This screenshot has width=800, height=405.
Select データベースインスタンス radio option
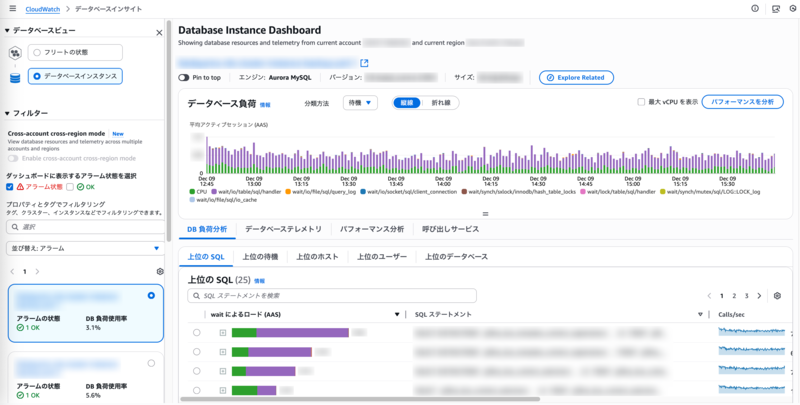pyautogui.click(x=37, y=76)
